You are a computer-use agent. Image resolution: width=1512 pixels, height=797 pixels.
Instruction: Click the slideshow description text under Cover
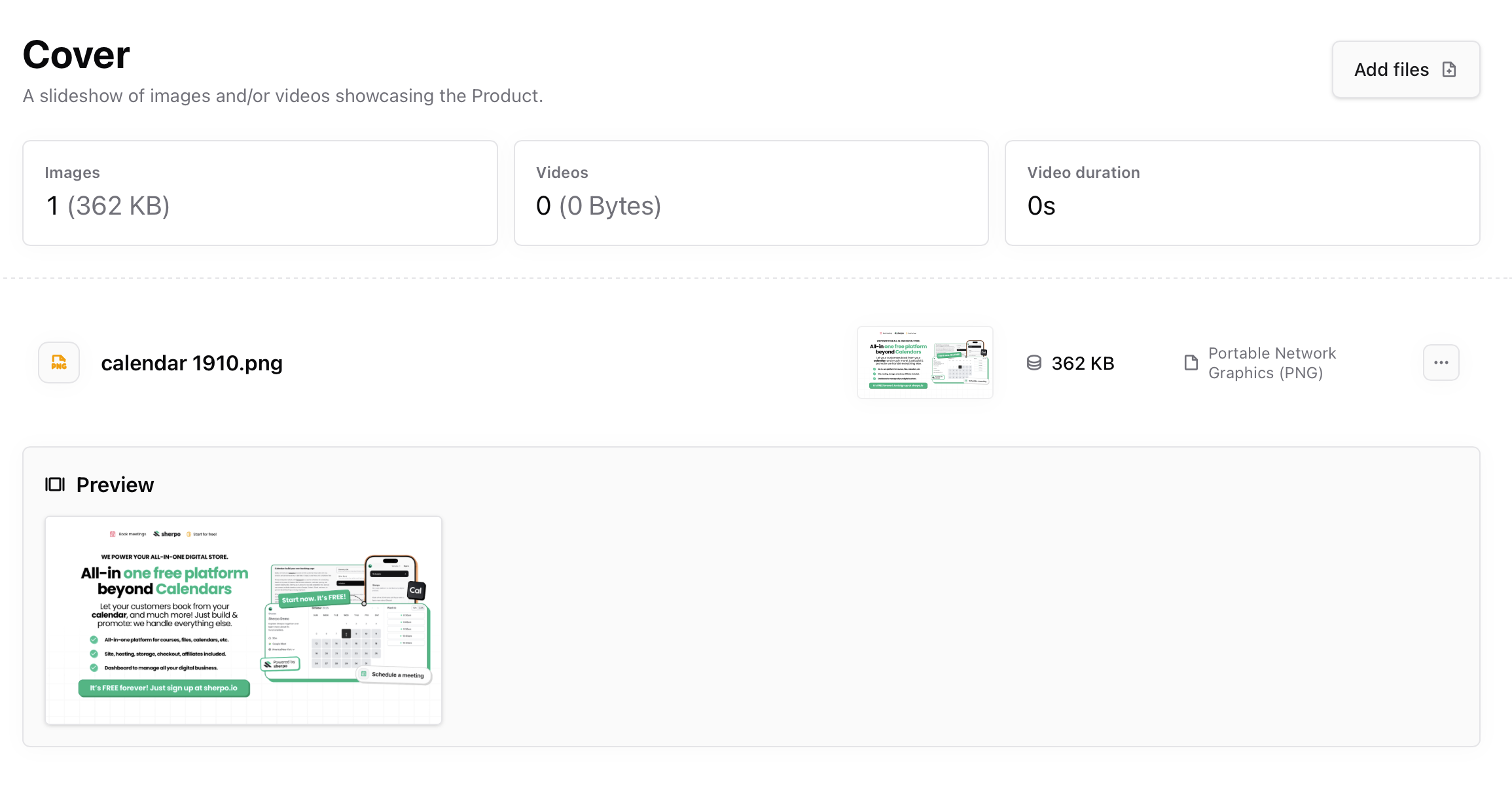click(283, 96)
